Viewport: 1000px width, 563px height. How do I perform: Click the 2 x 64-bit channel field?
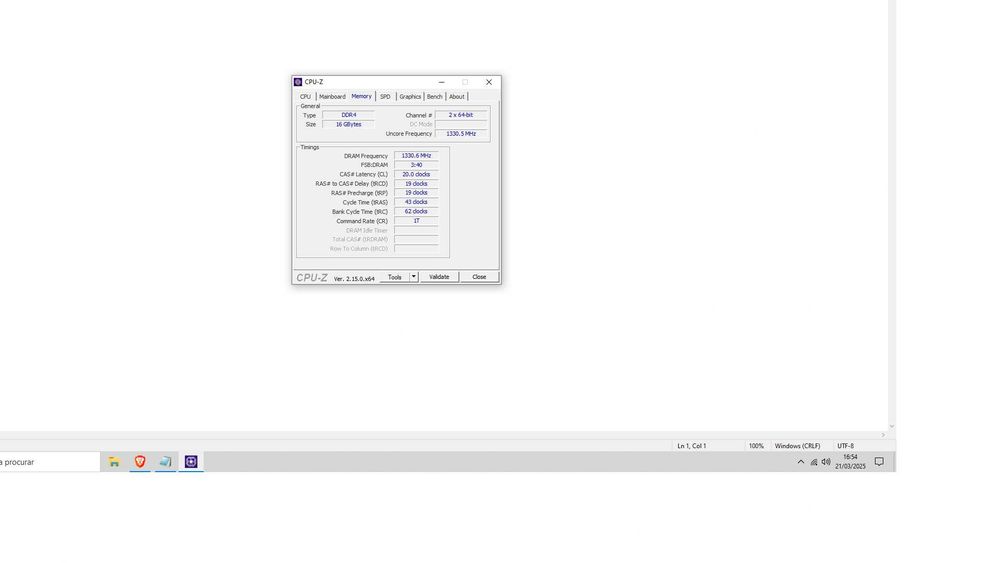click(x=460, y=115)
